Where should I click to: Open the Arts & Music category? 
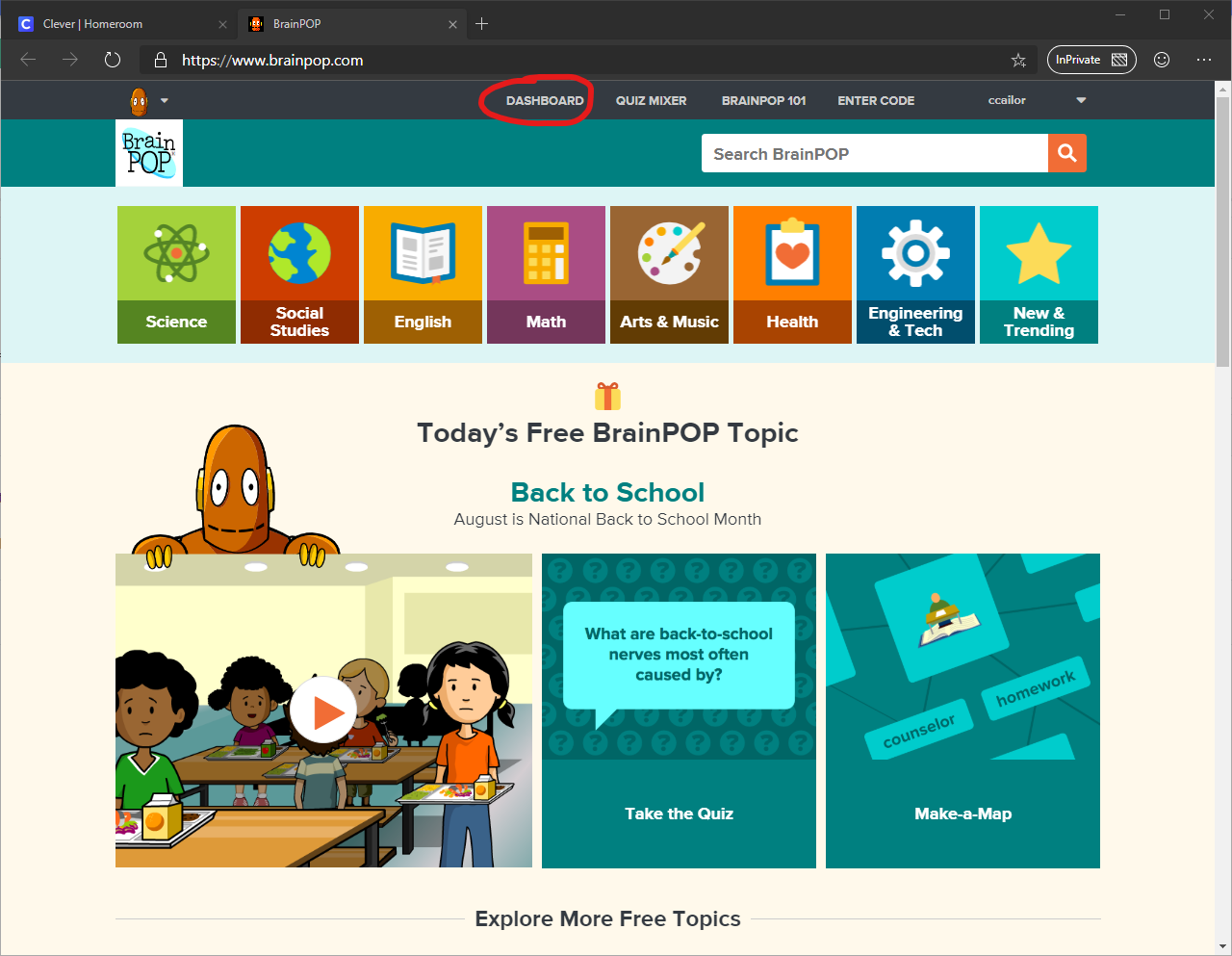pos(669,274)
